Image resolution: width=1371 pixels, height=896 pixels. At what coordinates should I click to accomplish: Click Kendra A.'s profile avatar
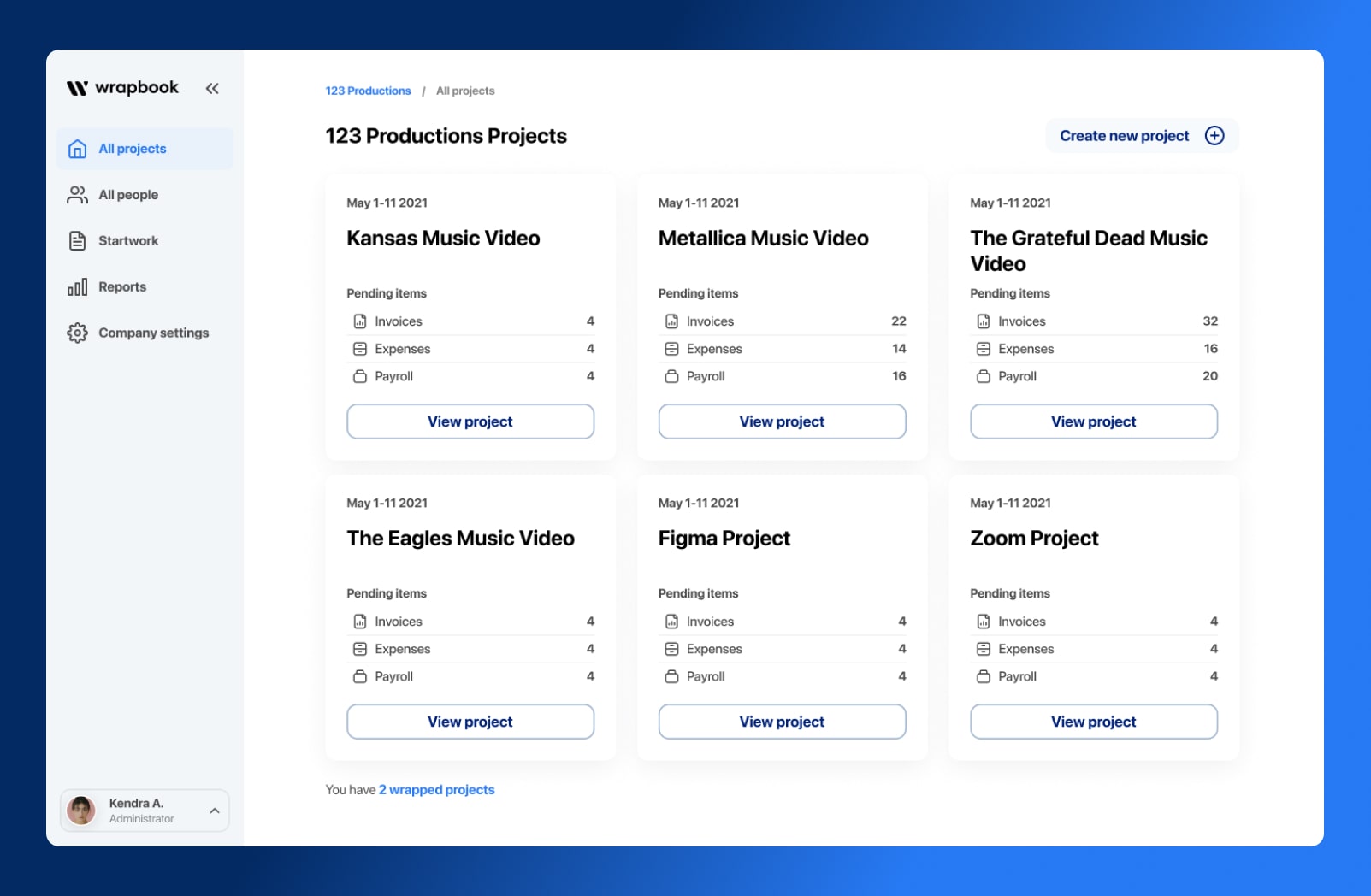click(x=80, y=810)
